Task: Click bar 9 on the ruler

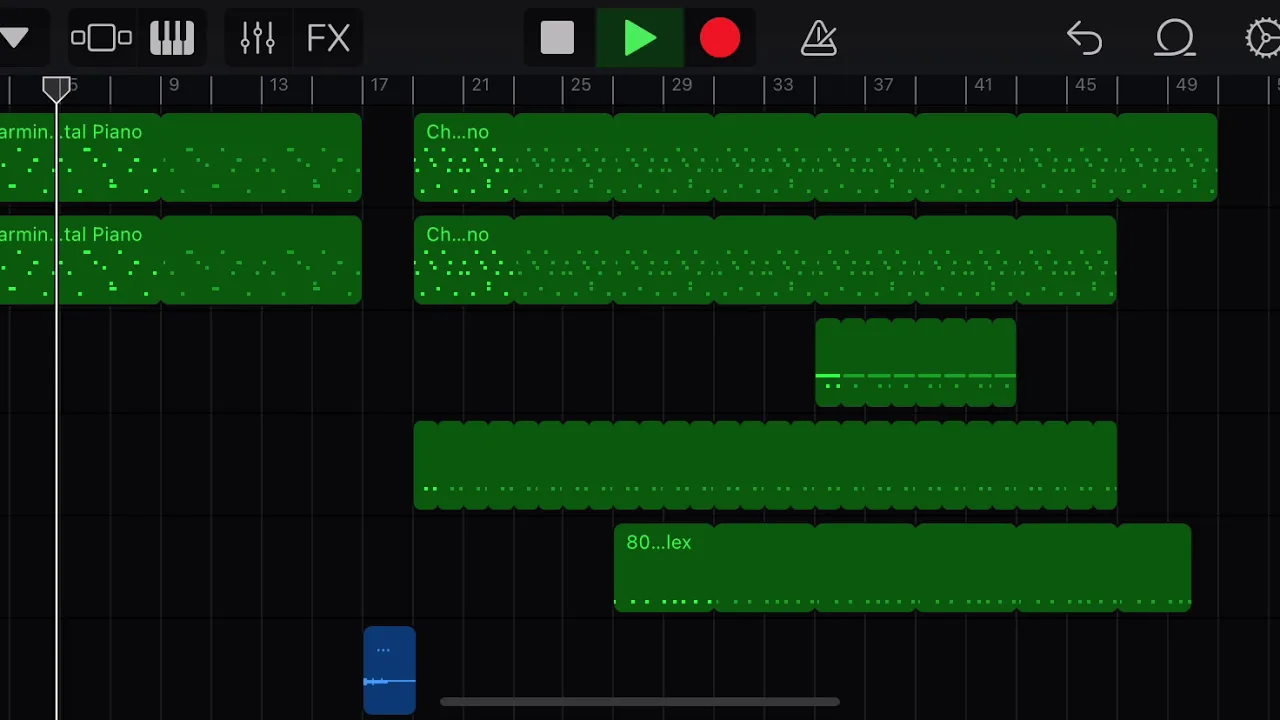Action: click(174, 85)
